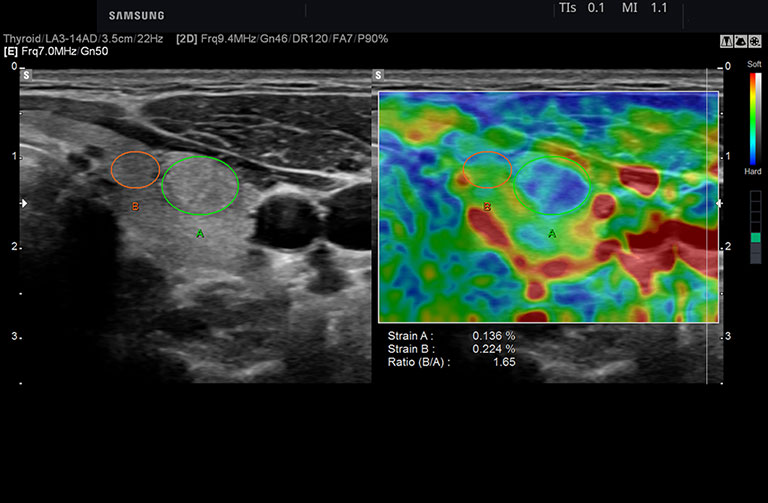
Task: Click the S orientation marker on left image
Action: (x=26, y=75)
